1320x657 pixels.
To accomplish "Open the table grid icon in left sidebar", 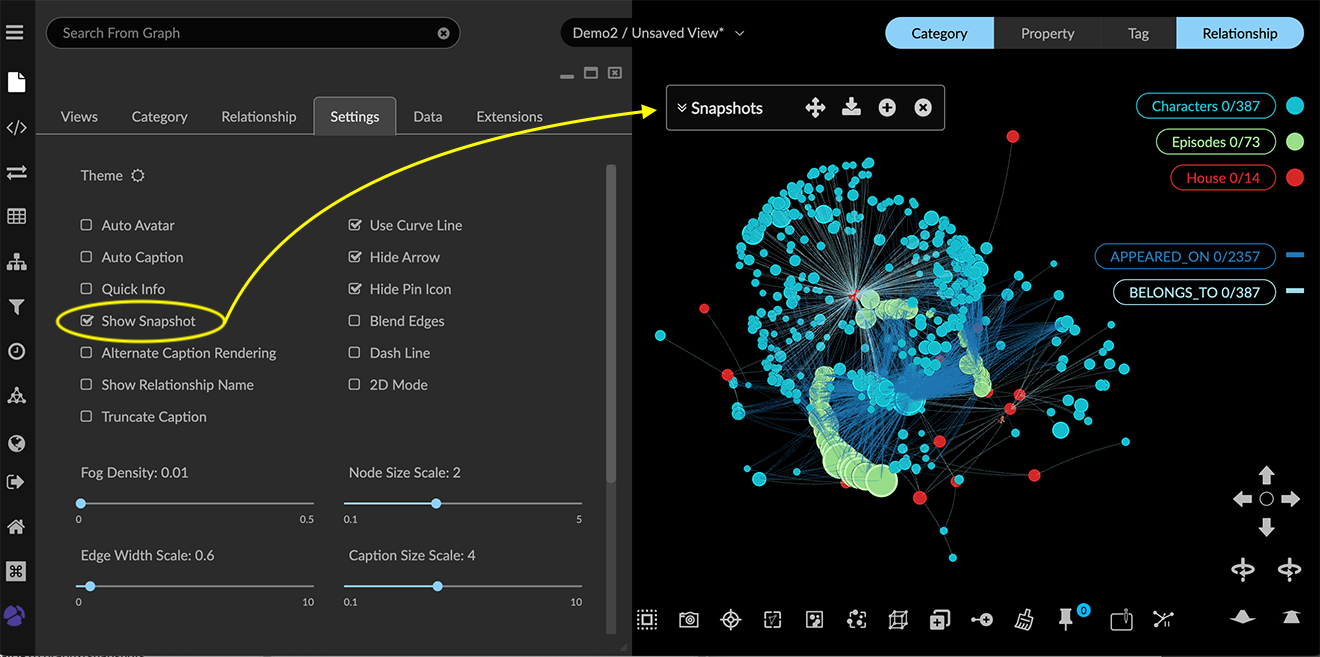I will point(16,217).
